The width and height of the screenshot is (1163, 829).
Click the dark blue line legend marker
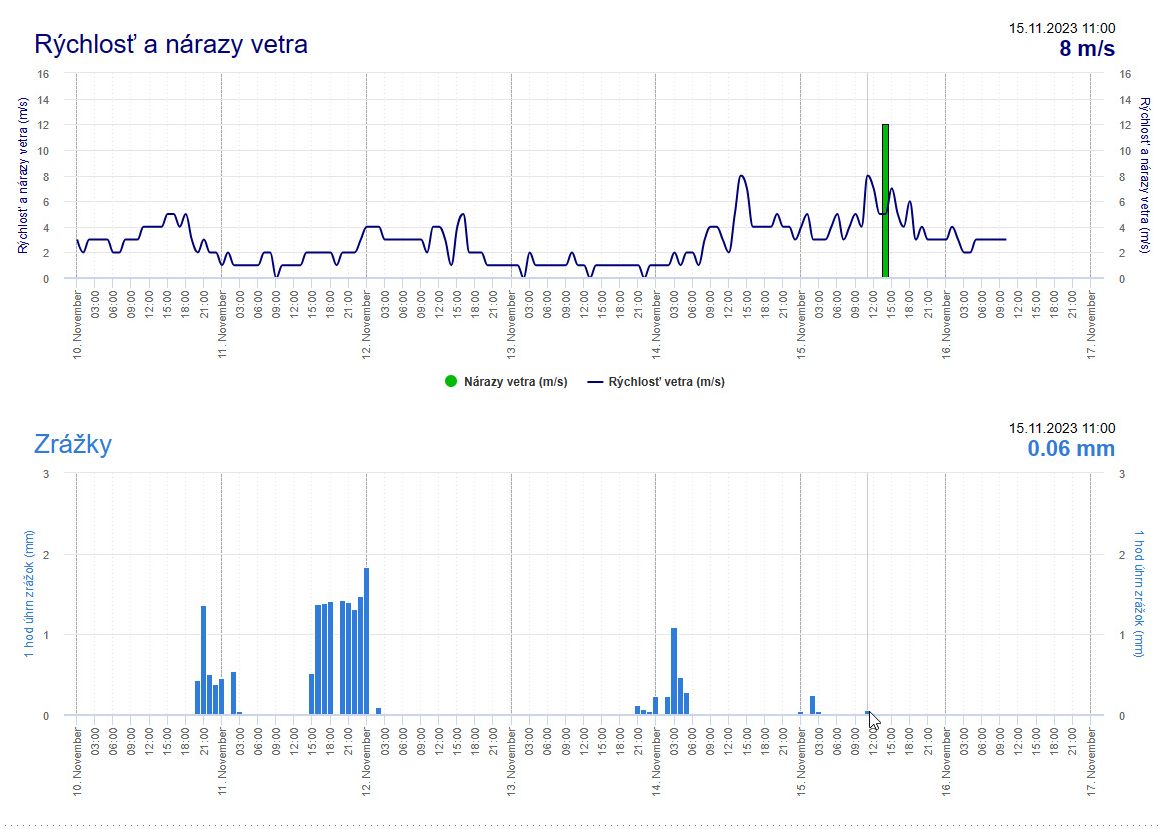(595, 381)
